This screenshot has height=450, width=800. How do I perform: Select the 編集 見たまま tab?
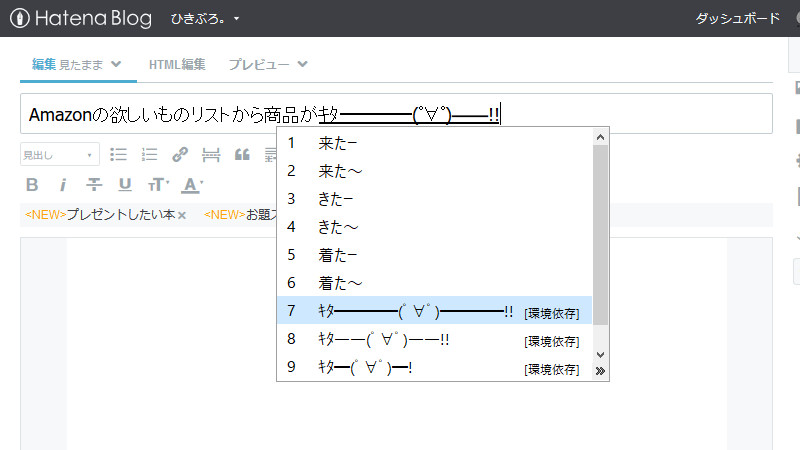[x=67, y=64]
